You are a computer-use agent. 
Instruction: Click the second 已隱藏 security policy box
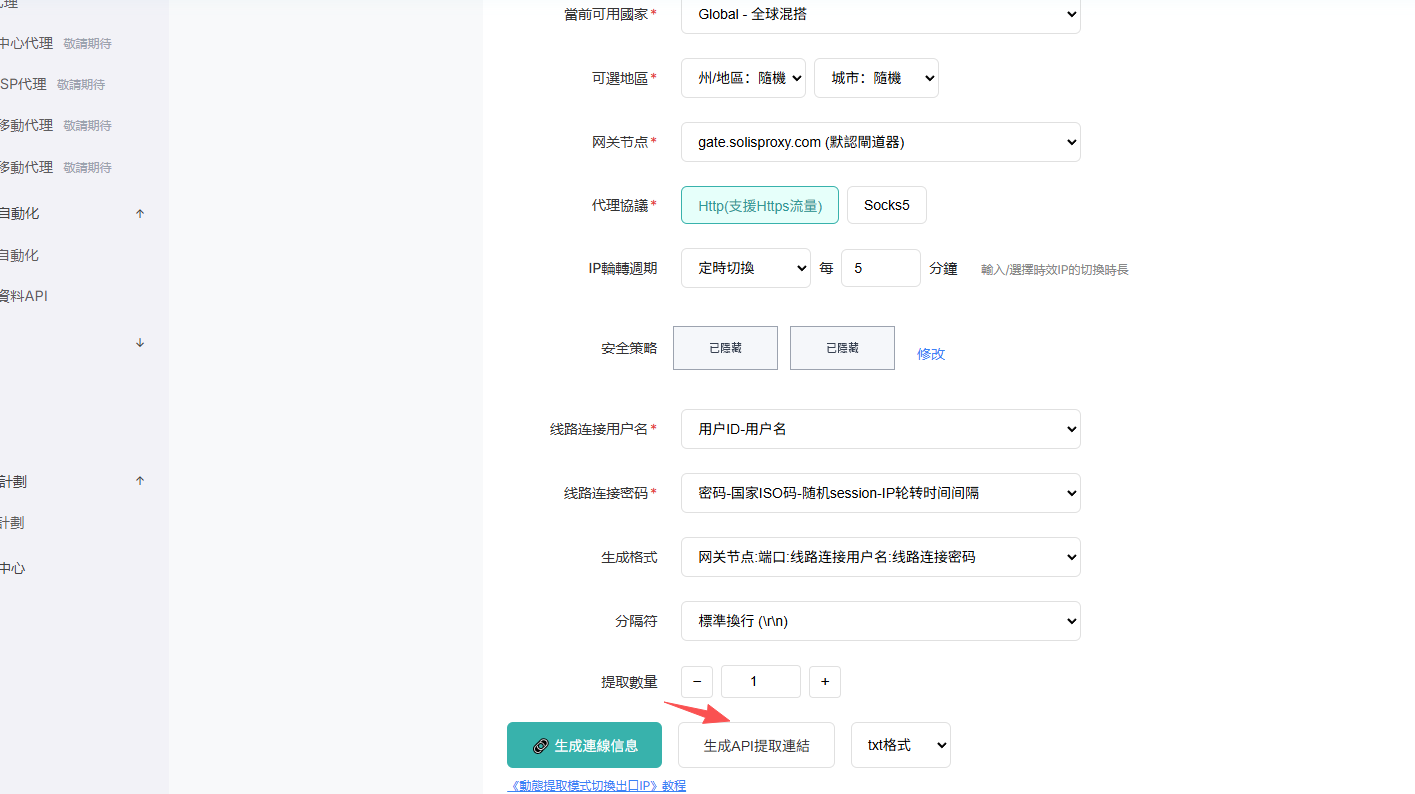pyautogui.click(x=842, y=348)
